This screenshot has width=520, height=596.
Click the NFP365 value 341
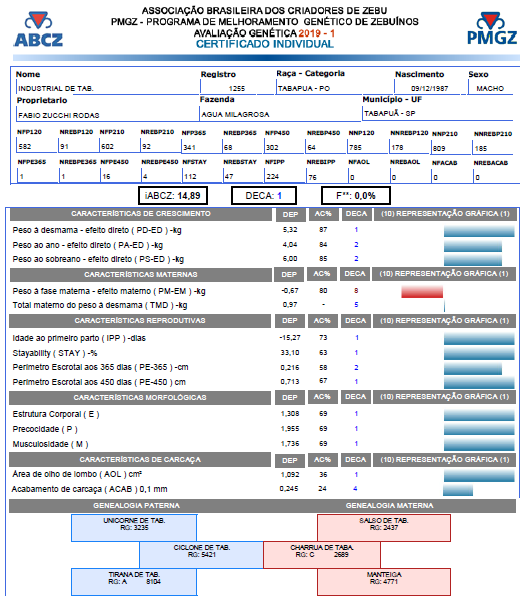point(189,147)
